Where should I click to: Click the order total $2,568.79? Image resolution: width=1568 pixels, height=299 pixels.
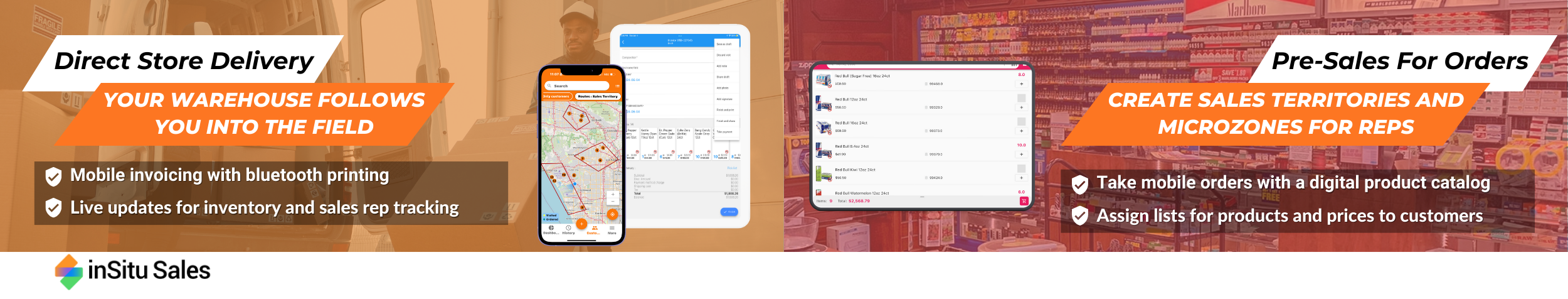(x=859, y=201)
